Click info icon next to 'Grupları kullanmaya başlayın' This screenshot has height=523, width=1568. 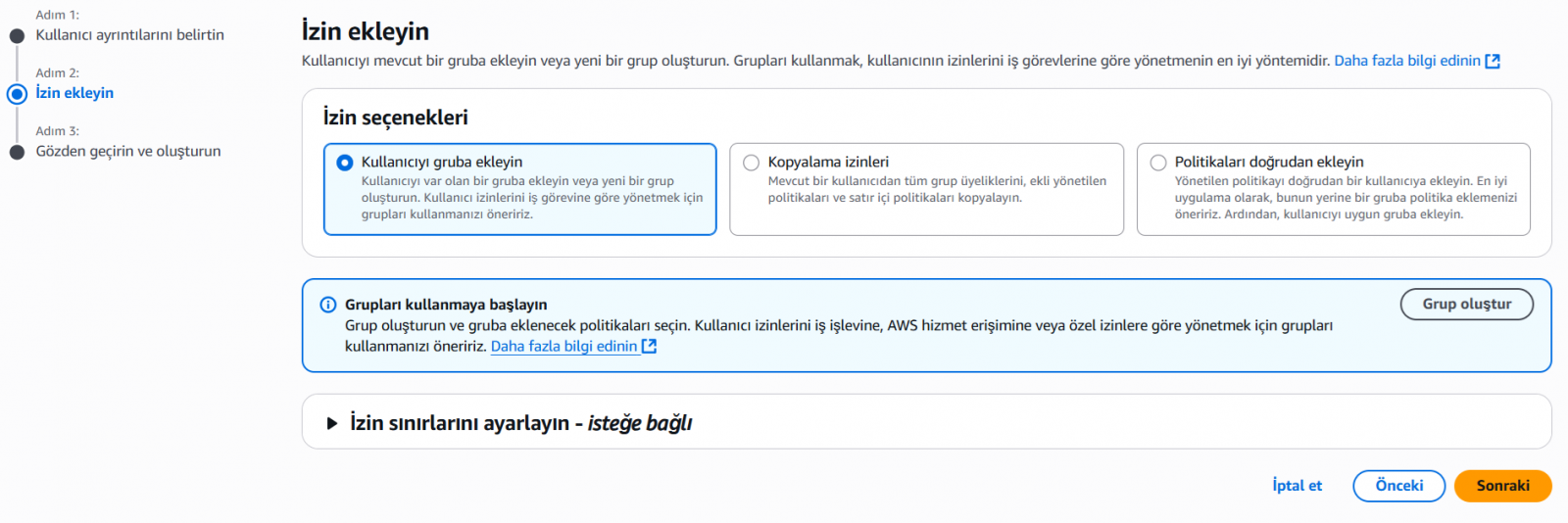[328, 305]
